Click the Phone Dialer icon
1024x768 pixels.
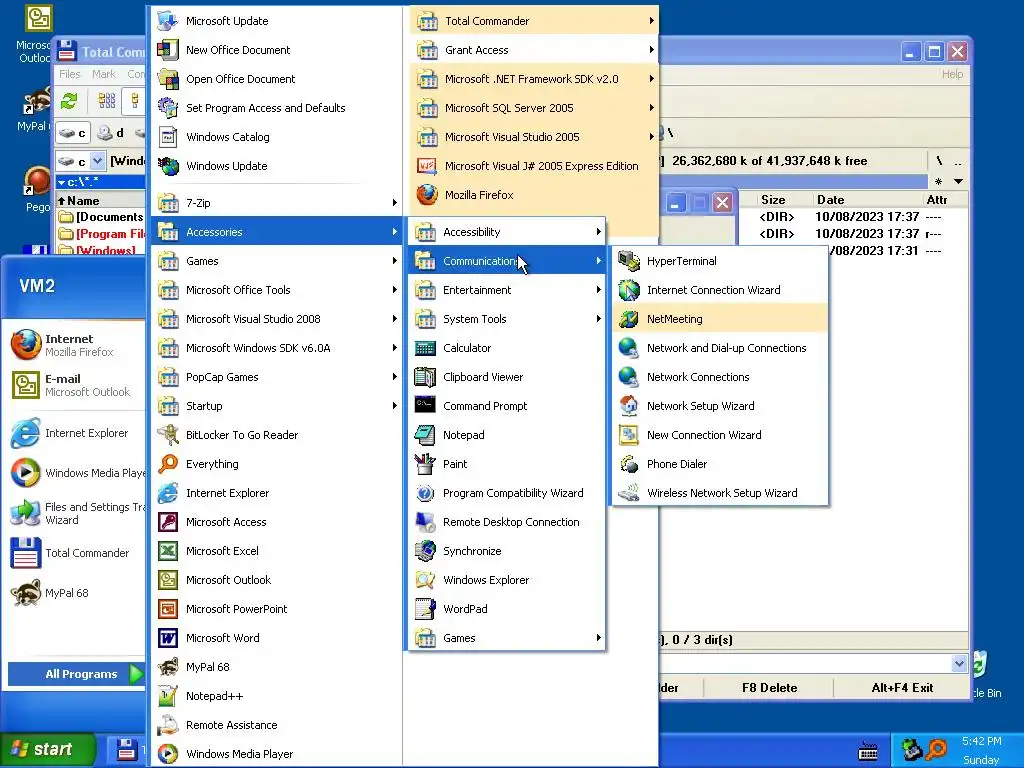coord(628,464)
